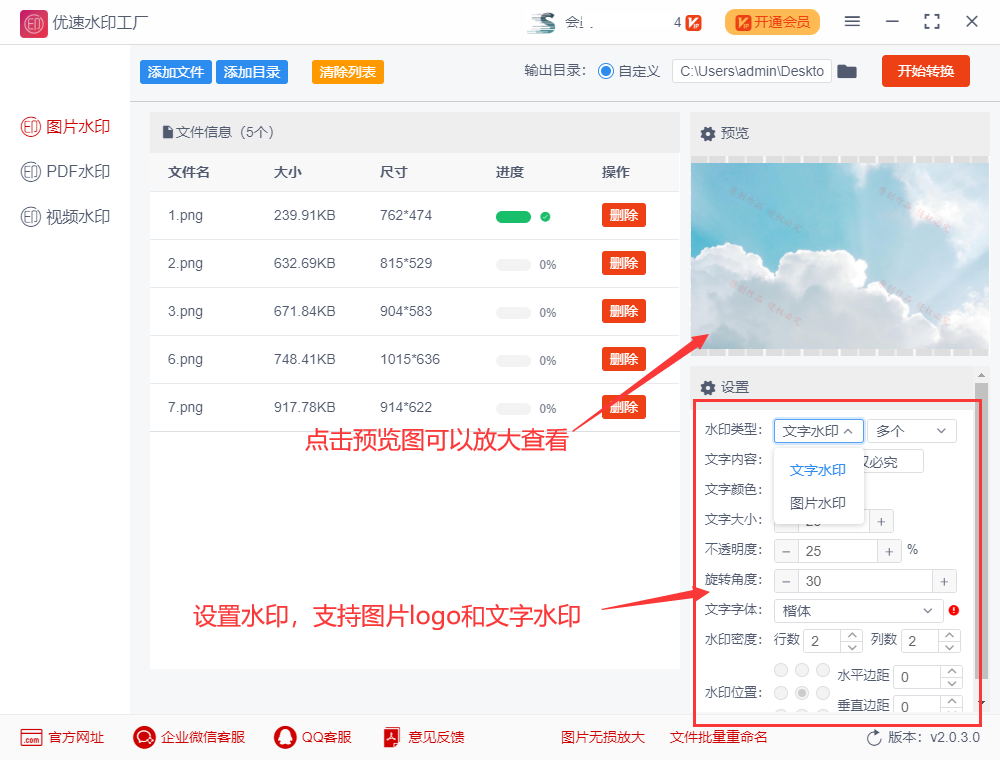Click the 开始转换 convert button
The image size is (1000, 760).
[x=925, y=71]
